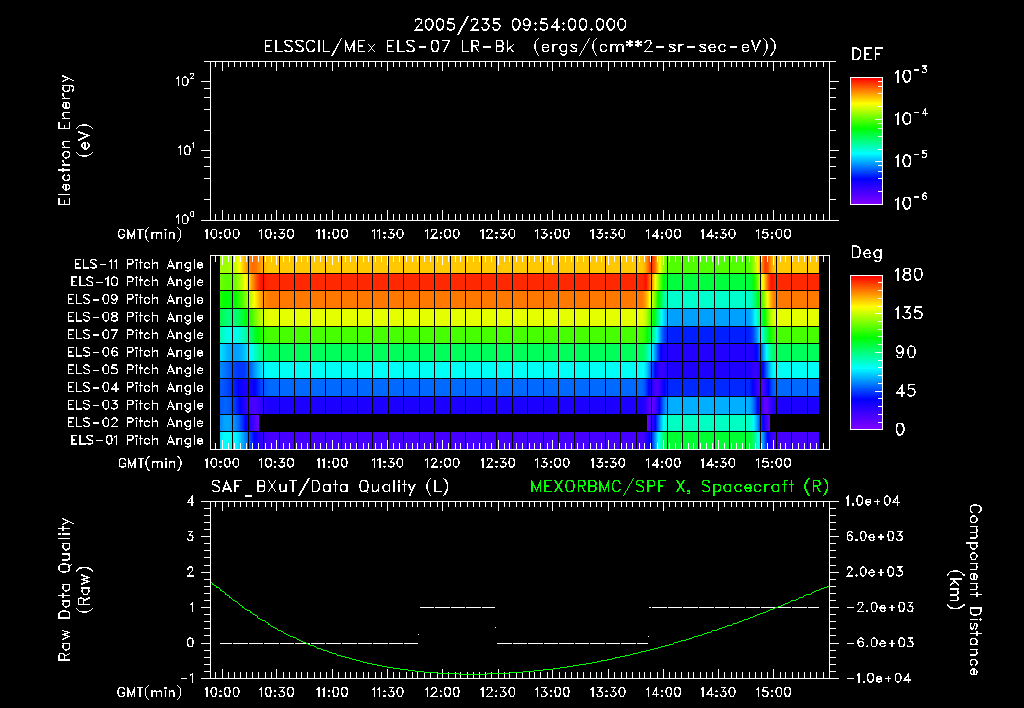Click the GMT(min) label of the electron energy panel
Viewport: 1024px width, 708px height.
150,234
